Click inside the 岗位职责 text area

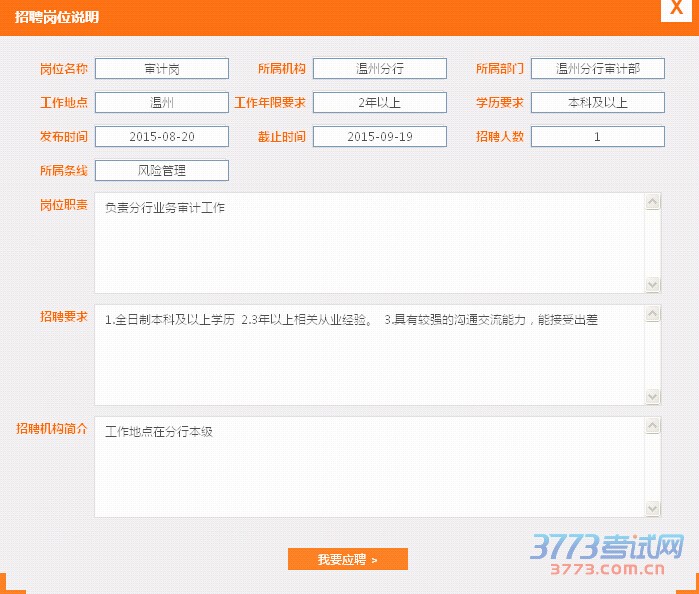click(x=370, y=243)
